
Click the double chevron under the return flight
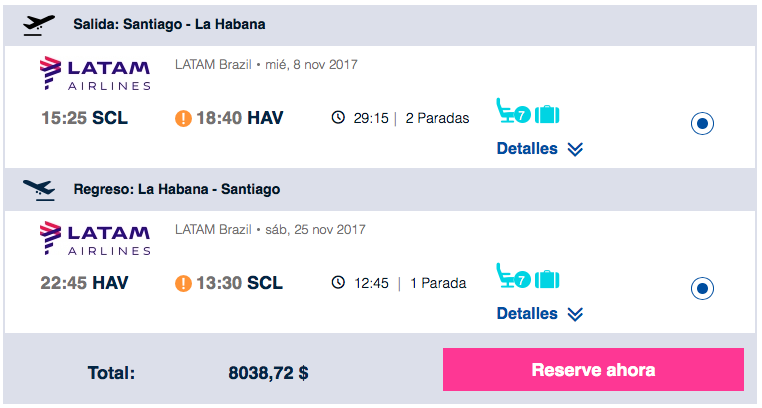click(x=575, y=315)
